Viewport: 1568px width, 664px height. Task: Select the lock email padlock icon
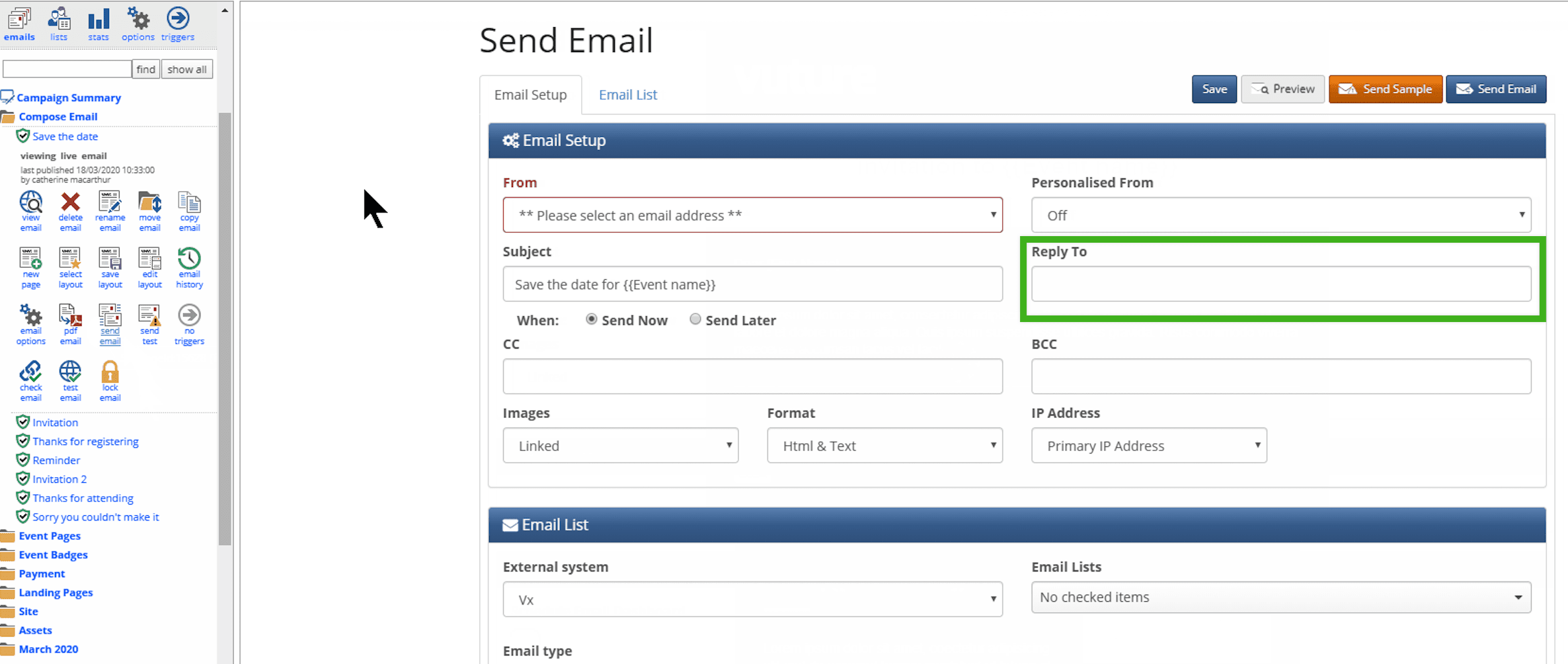pos(110,372)
